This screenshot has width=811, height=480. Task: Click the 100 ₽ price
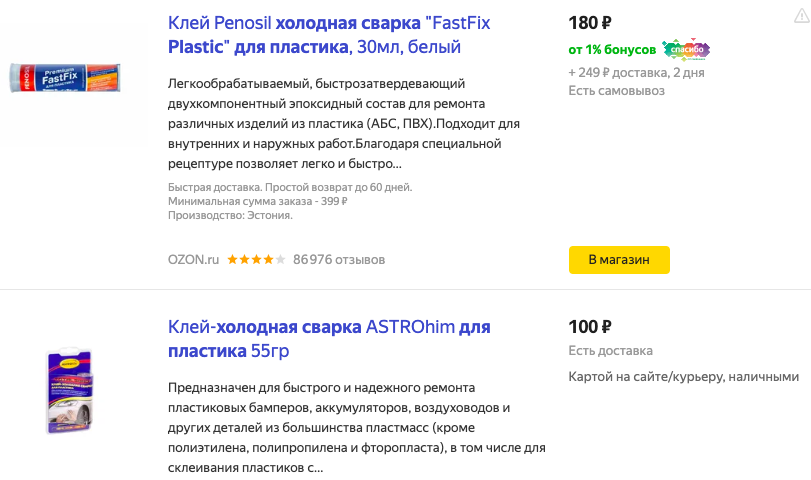(x=590, y=327)
